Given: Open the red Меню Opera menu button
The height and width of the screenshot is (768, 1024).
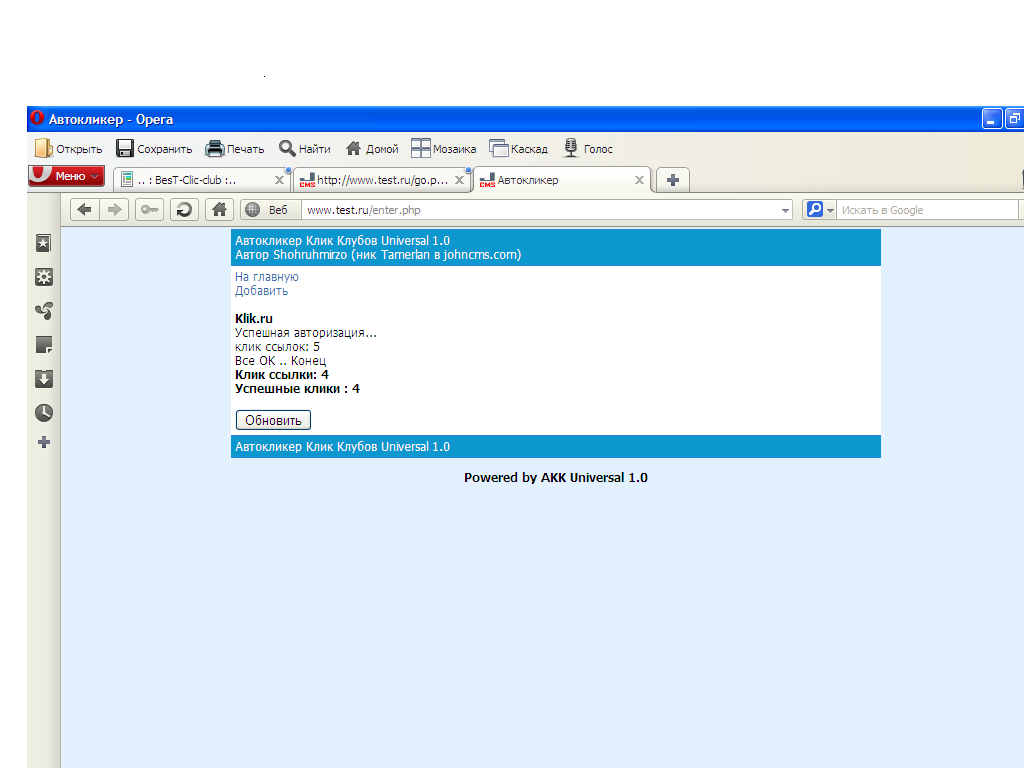Looking at the screenshot, I should tap(66, 176).
